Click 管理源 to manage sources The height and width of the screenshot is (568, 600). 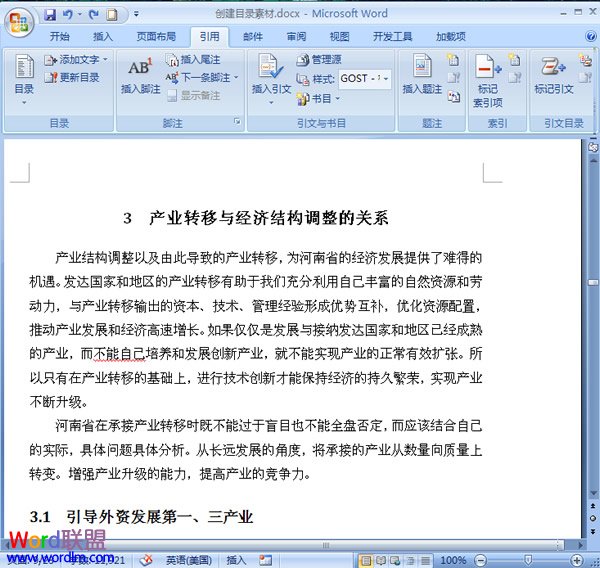tap(319, 60)
